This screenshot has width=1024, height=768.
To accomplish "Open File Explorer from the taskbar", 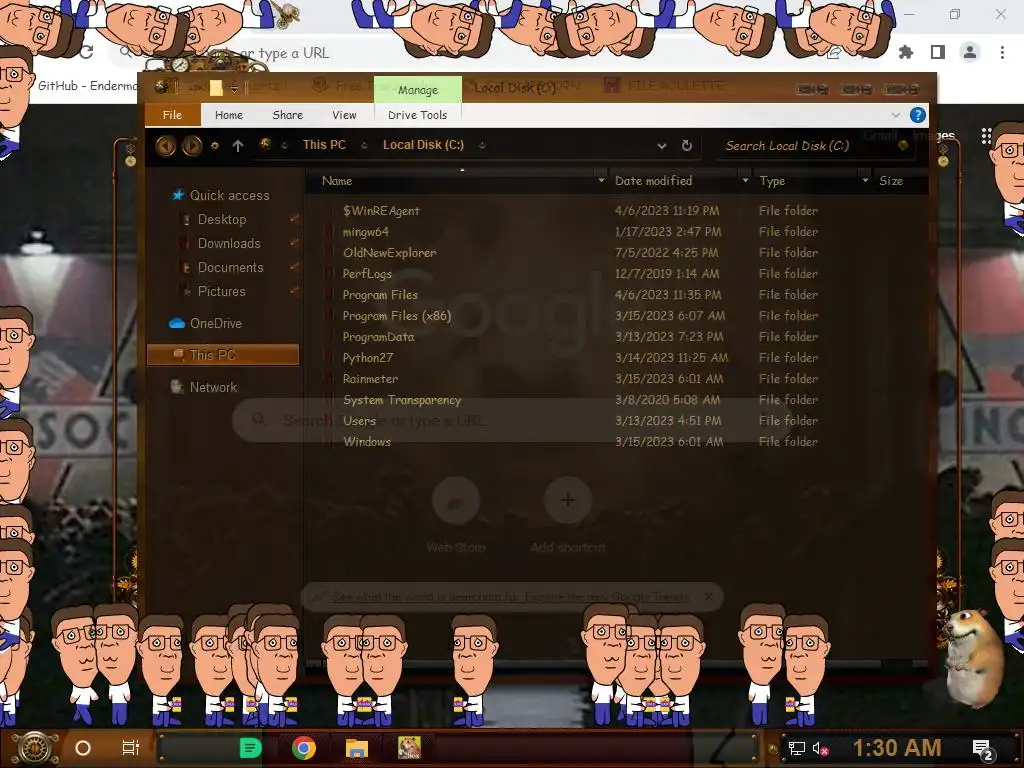I will click(357, 748).
